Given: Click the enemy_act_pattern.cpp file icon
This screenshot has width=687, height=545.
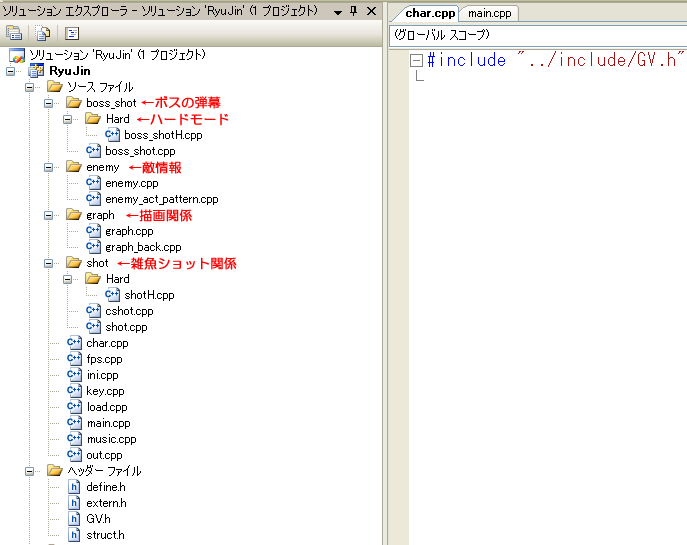Looking at the screenshot, I should (93, 198).
